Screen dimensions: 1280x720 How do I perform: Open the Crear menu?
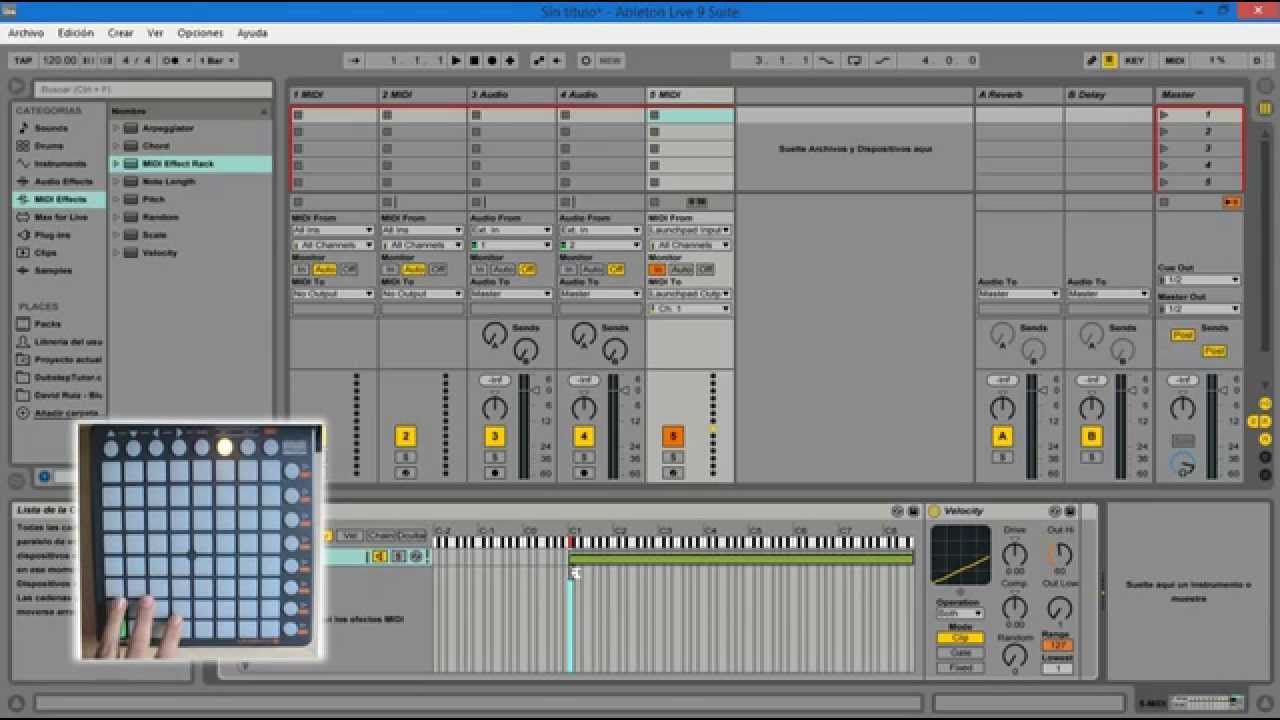tap(120, 33)
